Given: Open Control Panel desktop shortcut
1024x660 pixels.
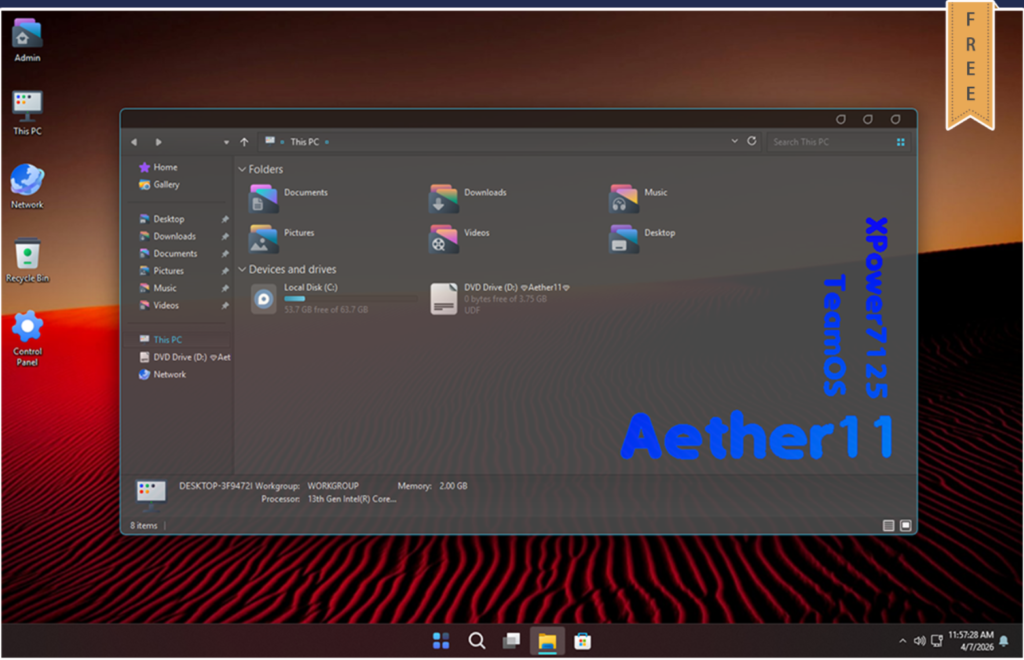Looking at the screenshot, I should click(27, 337).
